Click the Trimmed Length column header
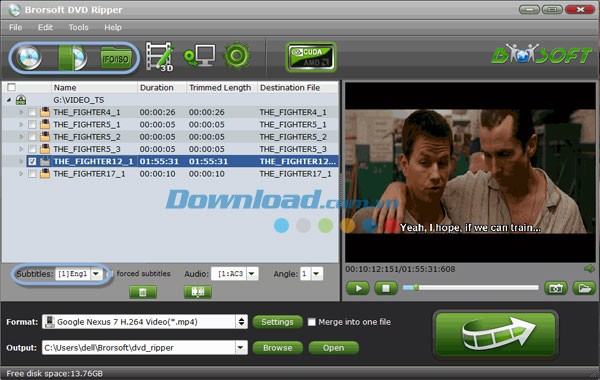This screenshot has width=600, height=380. [x=222, y=88]
